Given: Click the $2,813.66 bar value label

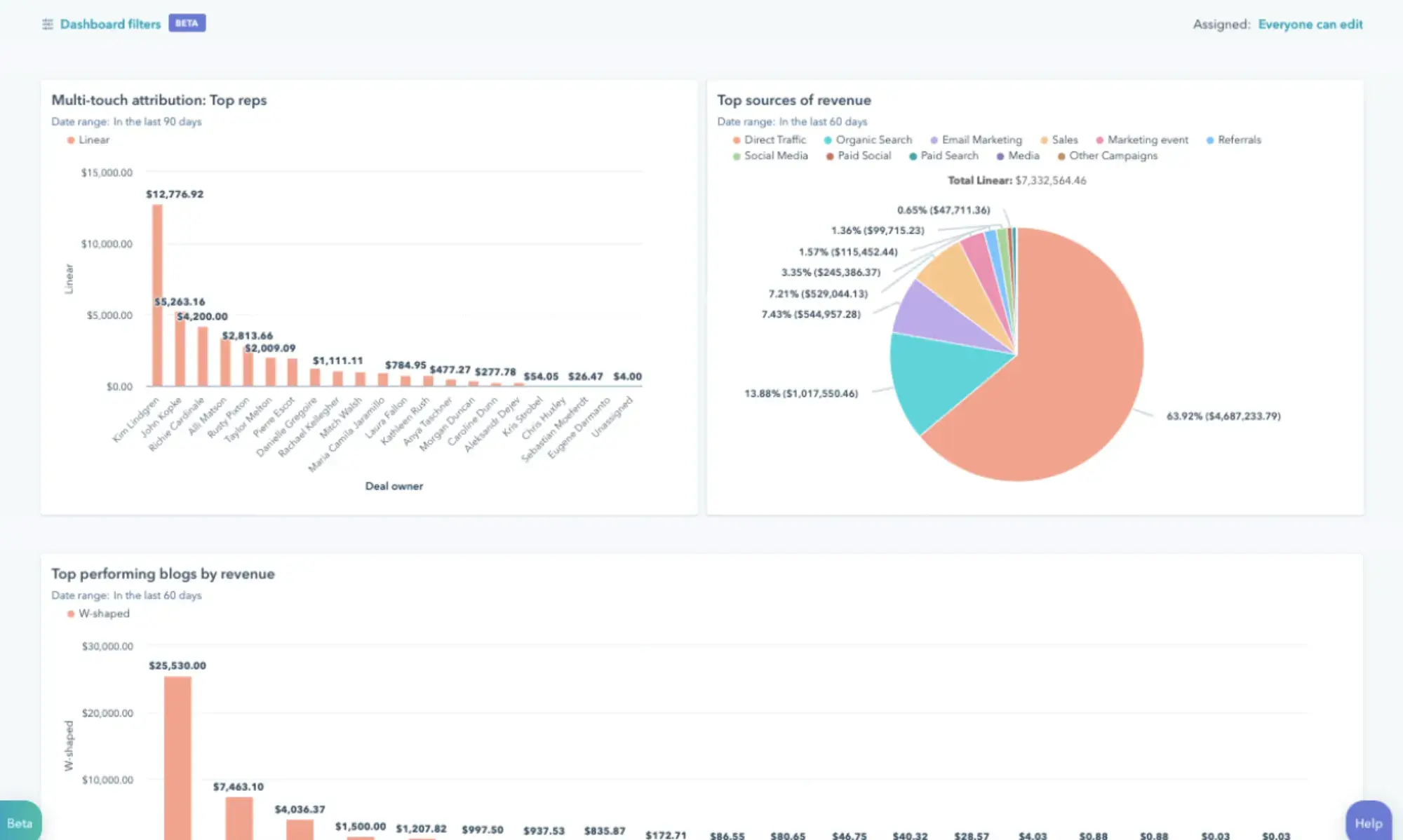Looking at the screenshot, I should (x=247, y=336).
